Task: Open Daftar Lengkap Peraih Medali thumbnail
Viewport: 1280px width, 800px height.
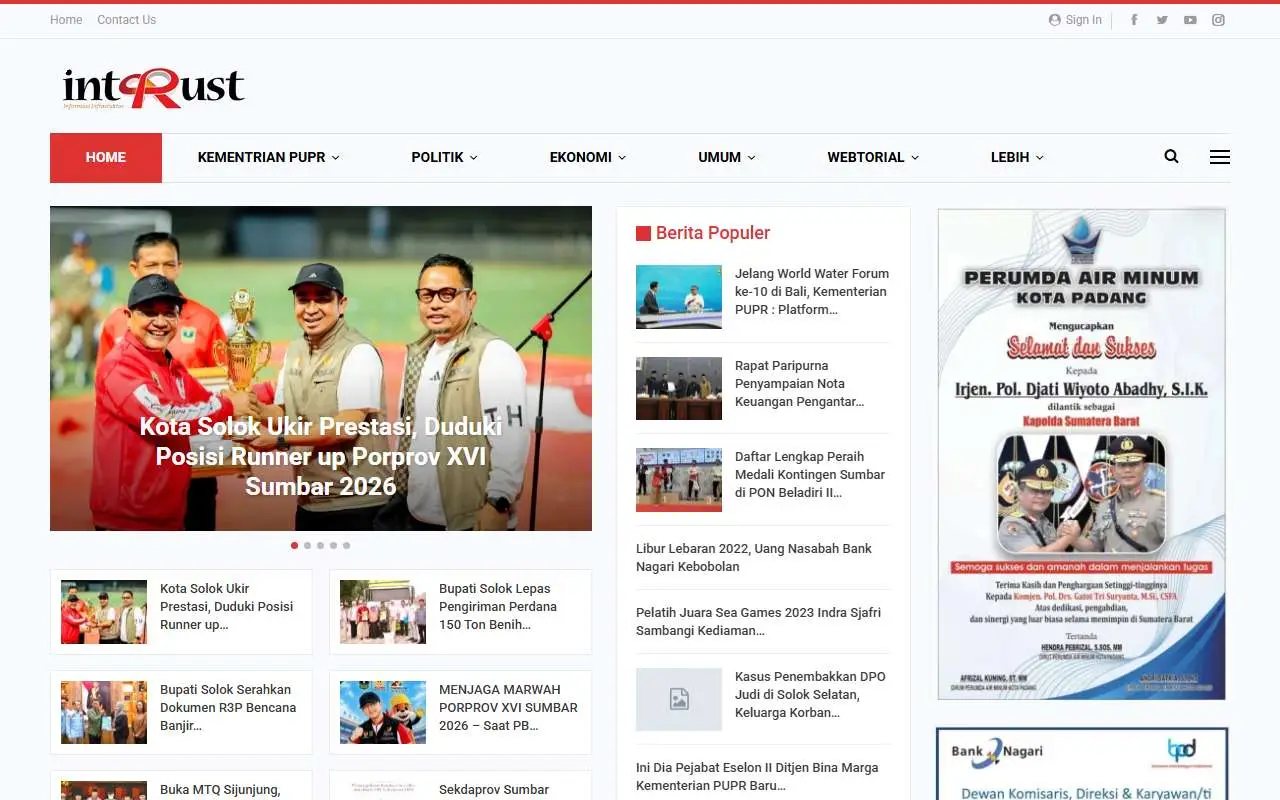Action: pos(679,480)
